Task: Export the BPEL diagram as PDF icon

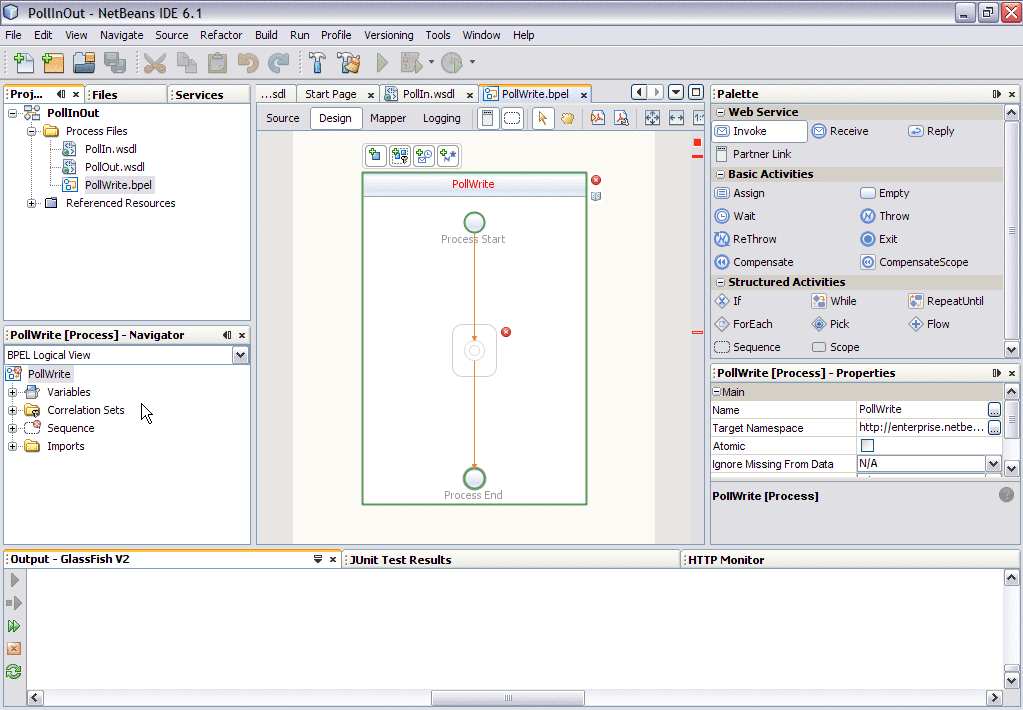Action: click(597, 118)
